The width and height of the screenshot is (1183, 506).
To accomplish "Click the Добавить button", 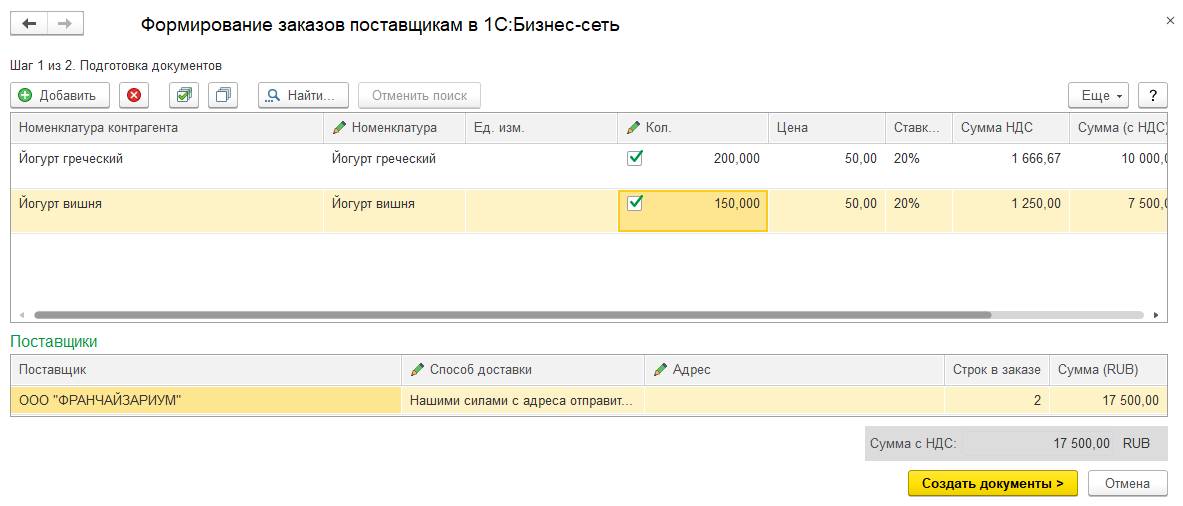I will click(x=59, y=95).
